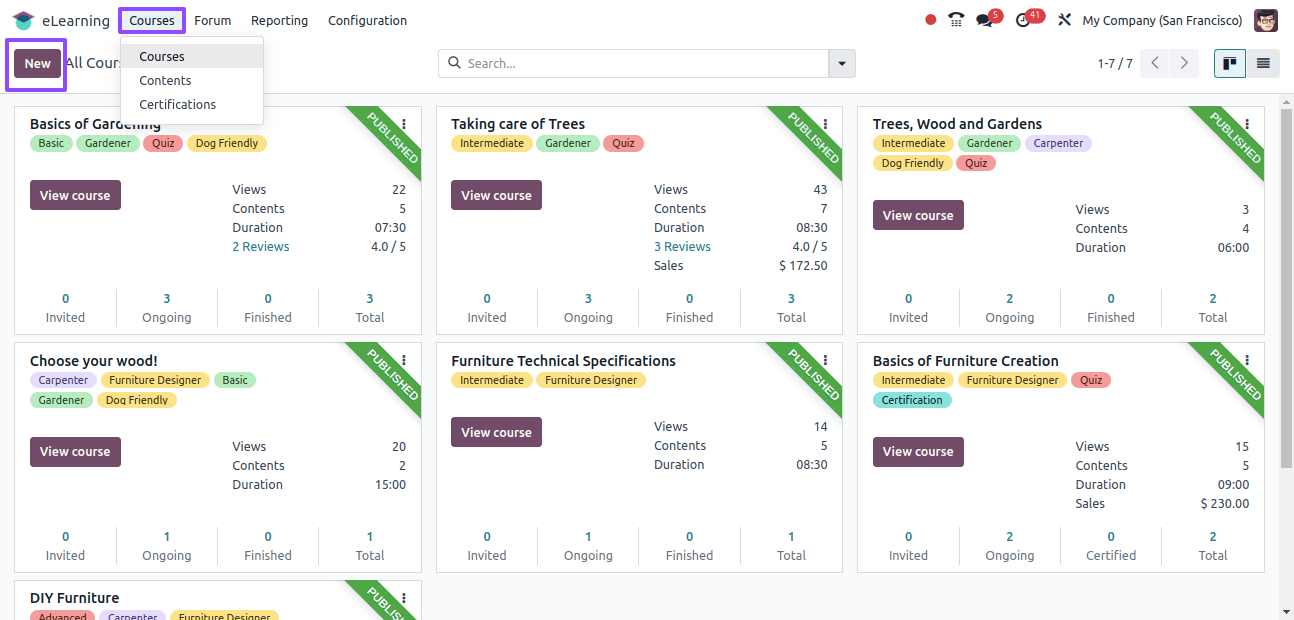The image size is (1294, 620).
Task: Open kebab menu on Furniture Technical Specifications card
Action: (825, 361)
